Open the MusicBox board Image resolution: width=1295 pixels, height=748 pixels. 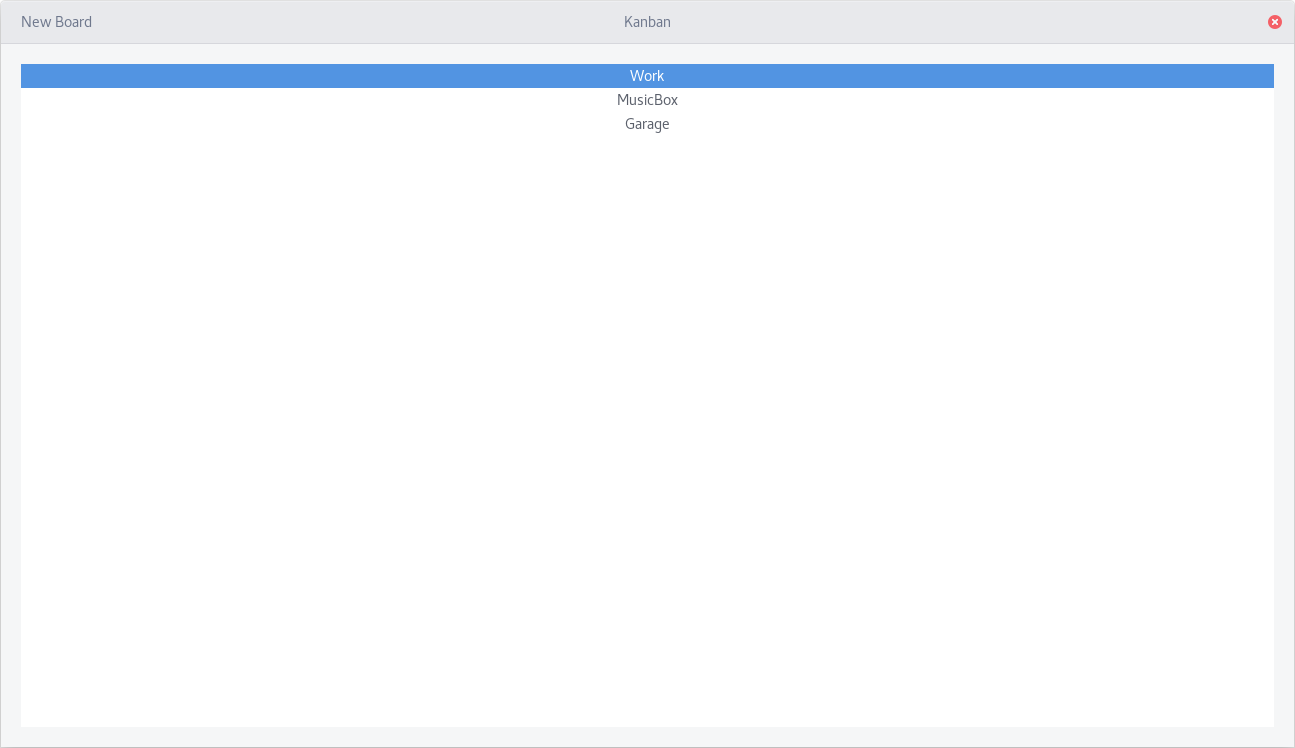tap(647, 100)
